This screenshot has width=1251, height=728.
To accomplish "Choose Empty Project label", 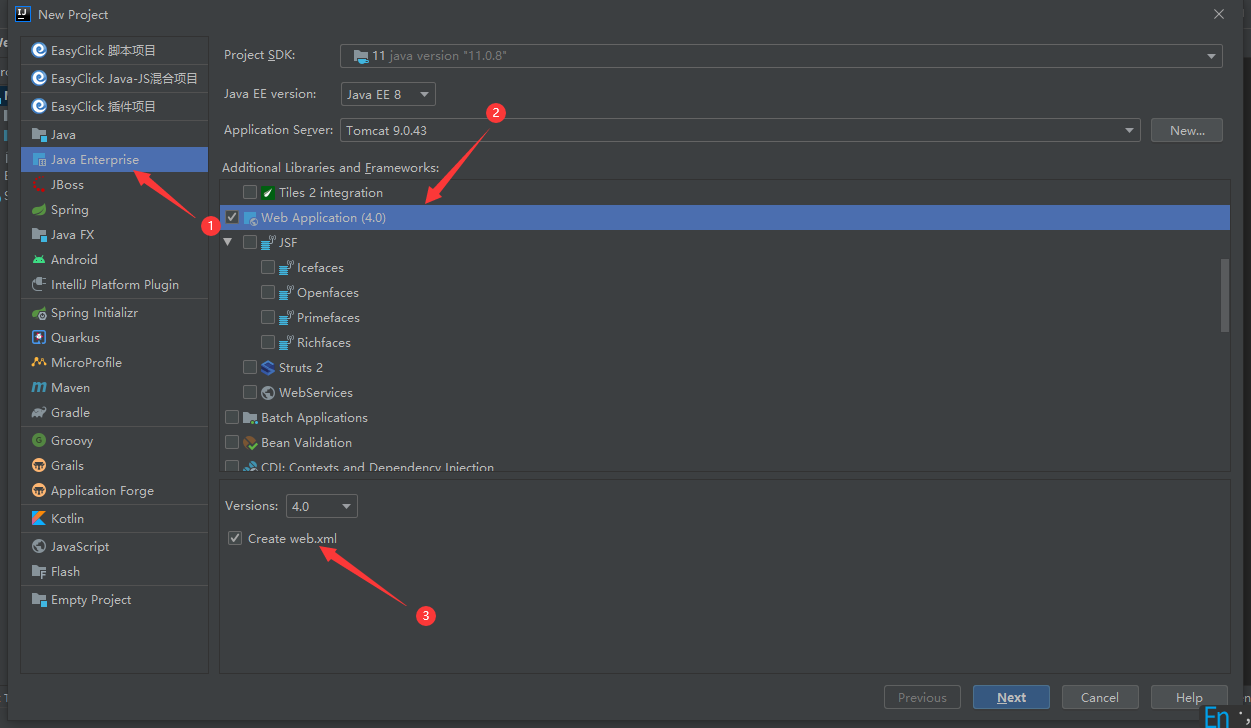I will (x=91, y=600).
